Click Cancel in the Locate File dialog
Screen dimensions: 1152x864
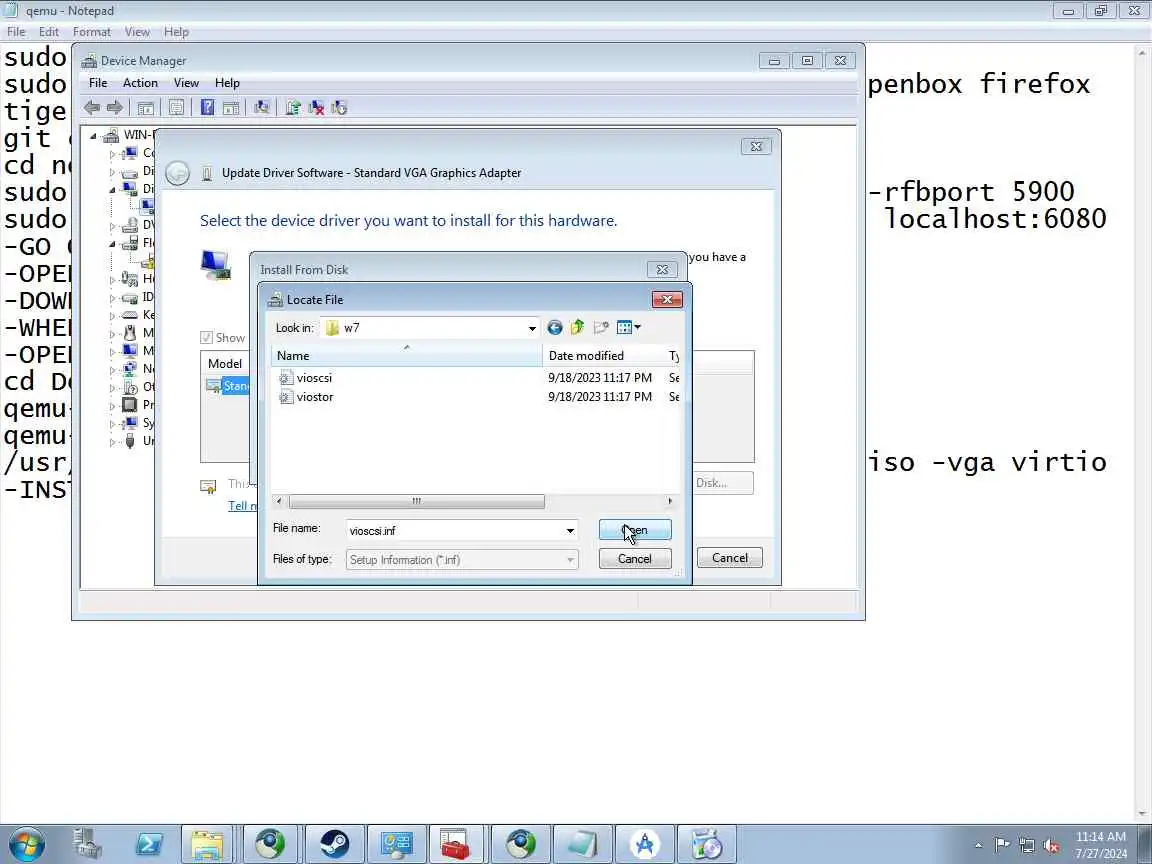click(635, 558)
